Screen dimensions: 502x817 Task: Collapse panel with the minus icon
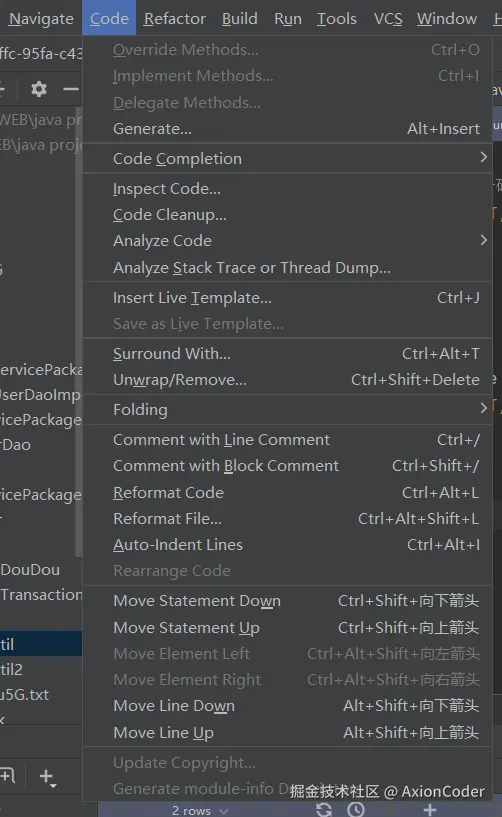point(71,89)
